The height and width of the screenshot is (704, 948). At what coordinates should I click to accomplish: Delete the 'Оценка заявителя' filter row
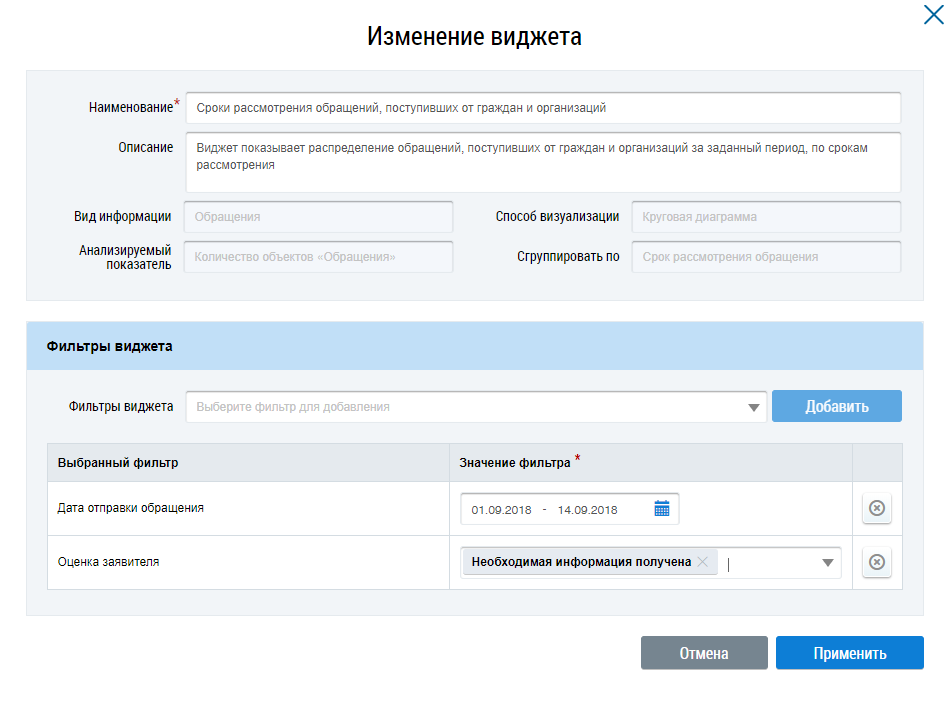click(876, 562)
